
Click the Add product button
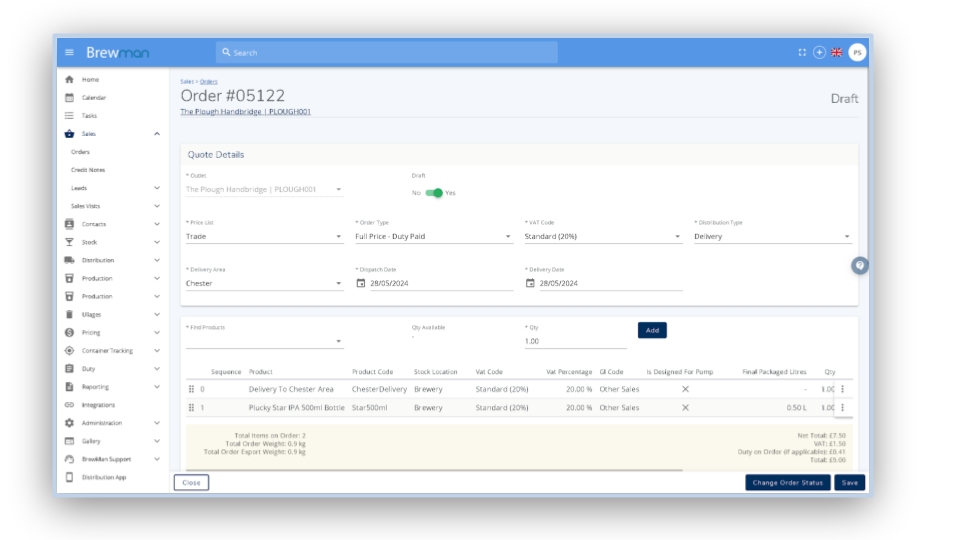click(x=652, y=331)
